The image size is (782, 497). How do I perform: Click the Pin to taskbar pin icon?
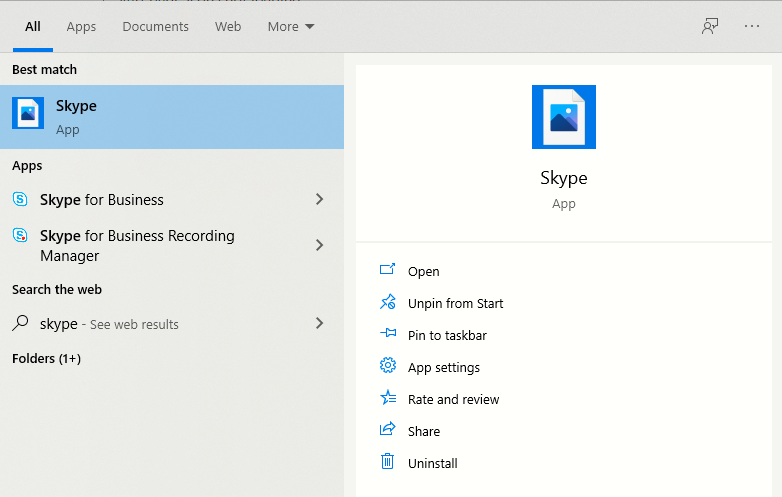[x=388, y=333]
